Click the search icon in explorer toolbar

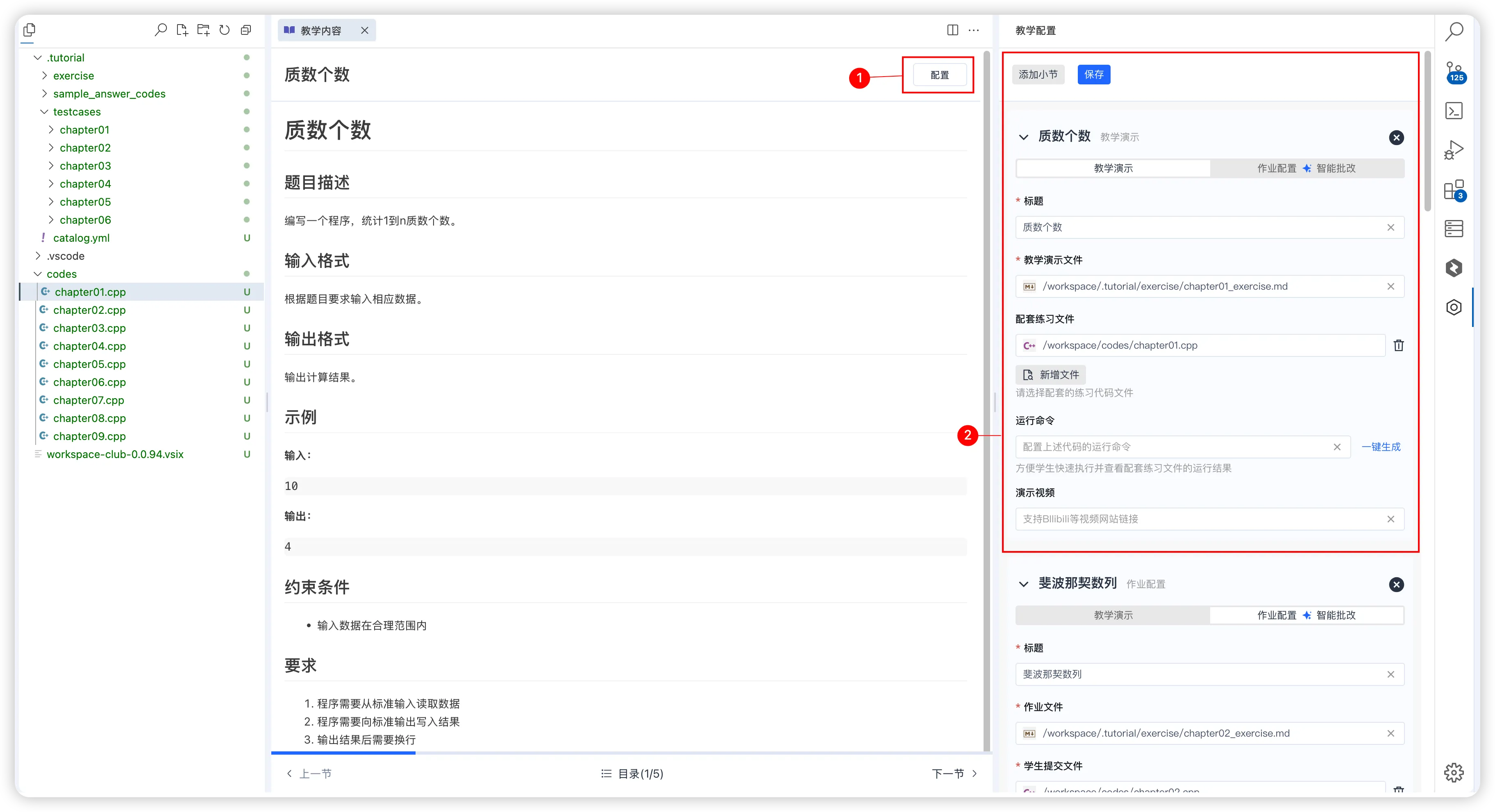coord(161,29)
